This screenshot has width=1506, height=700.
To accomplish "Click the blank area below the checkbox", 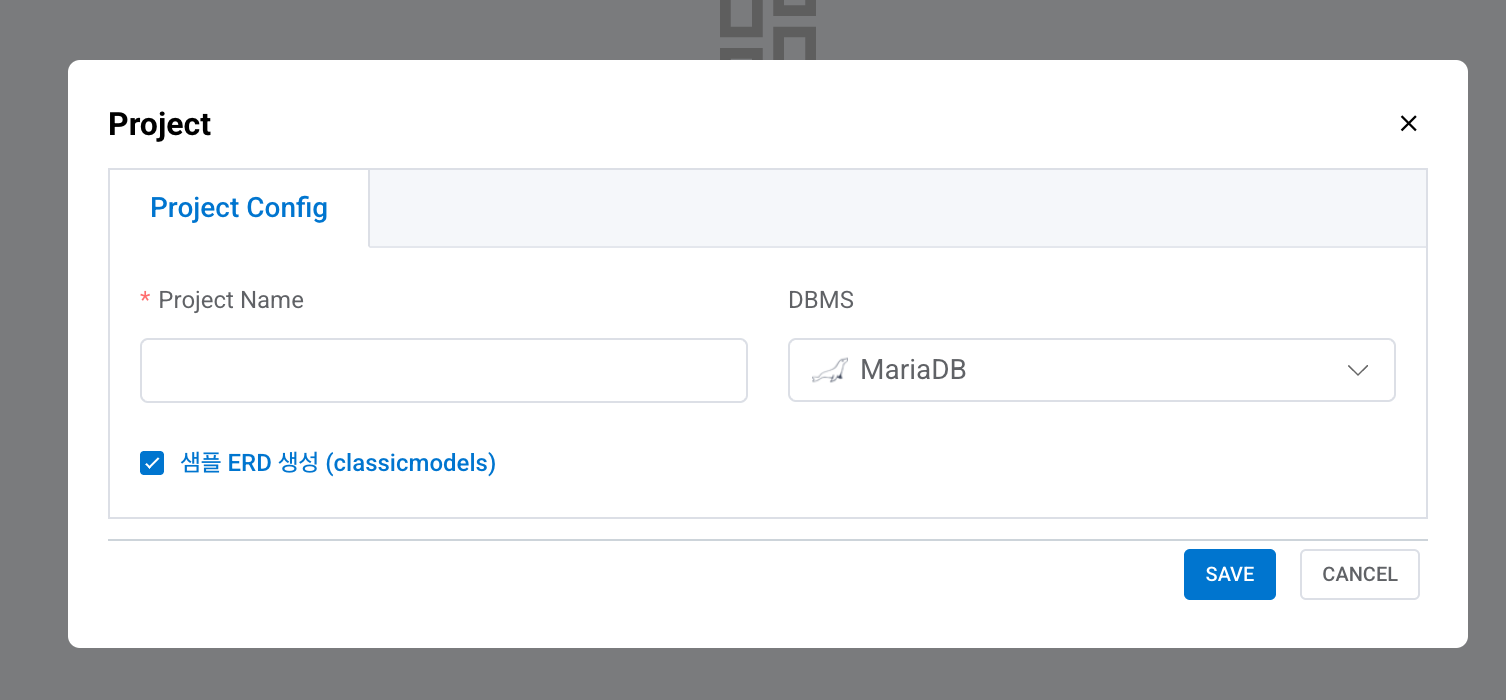I will click(x=767, y=497).
